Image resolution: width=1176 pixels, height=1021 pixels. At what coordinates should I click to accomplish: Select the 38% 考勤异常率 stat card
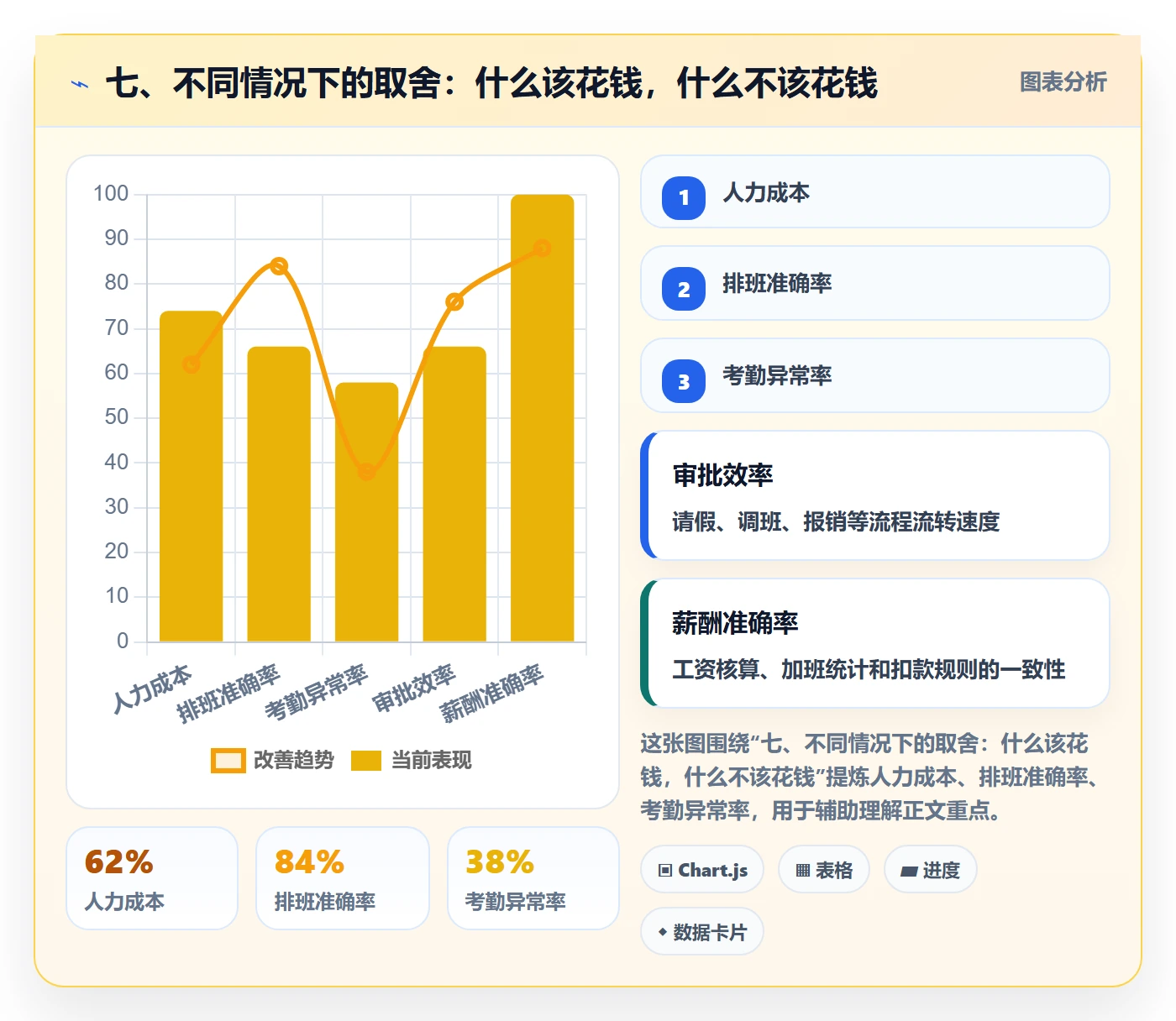(533, 878)
